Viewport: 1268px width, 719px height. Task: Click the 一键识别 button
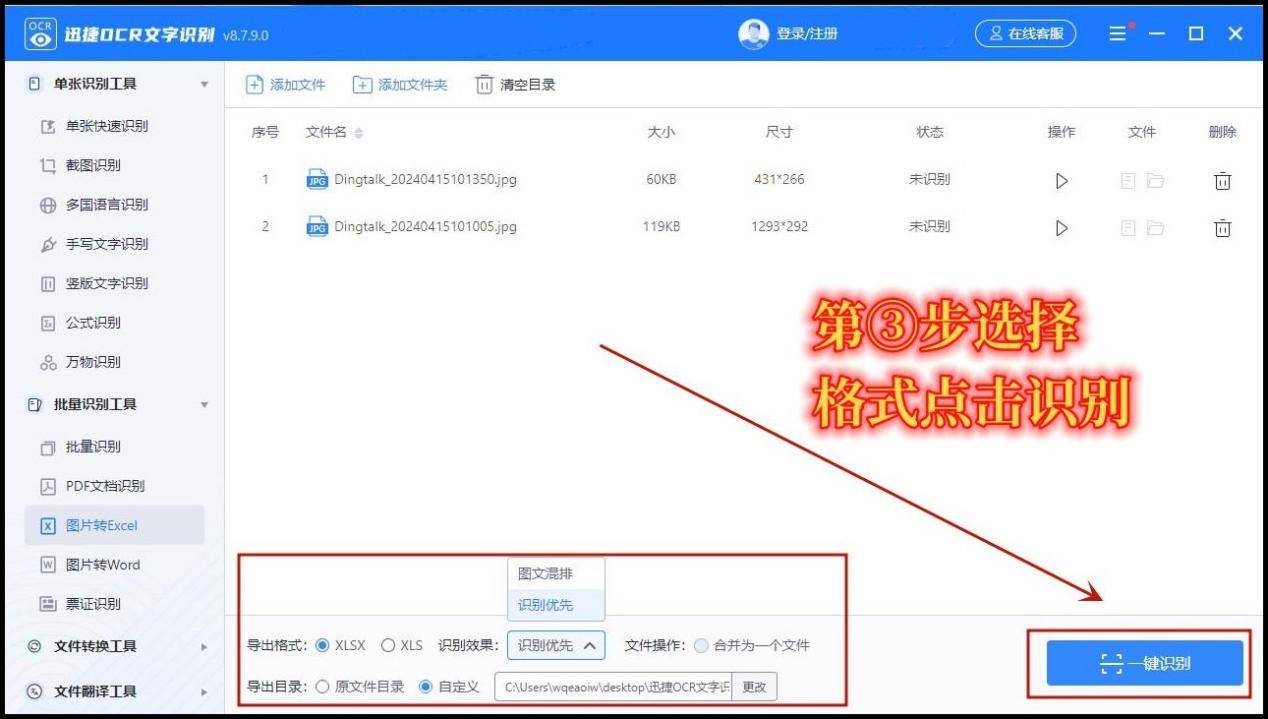coord(1144,662)
